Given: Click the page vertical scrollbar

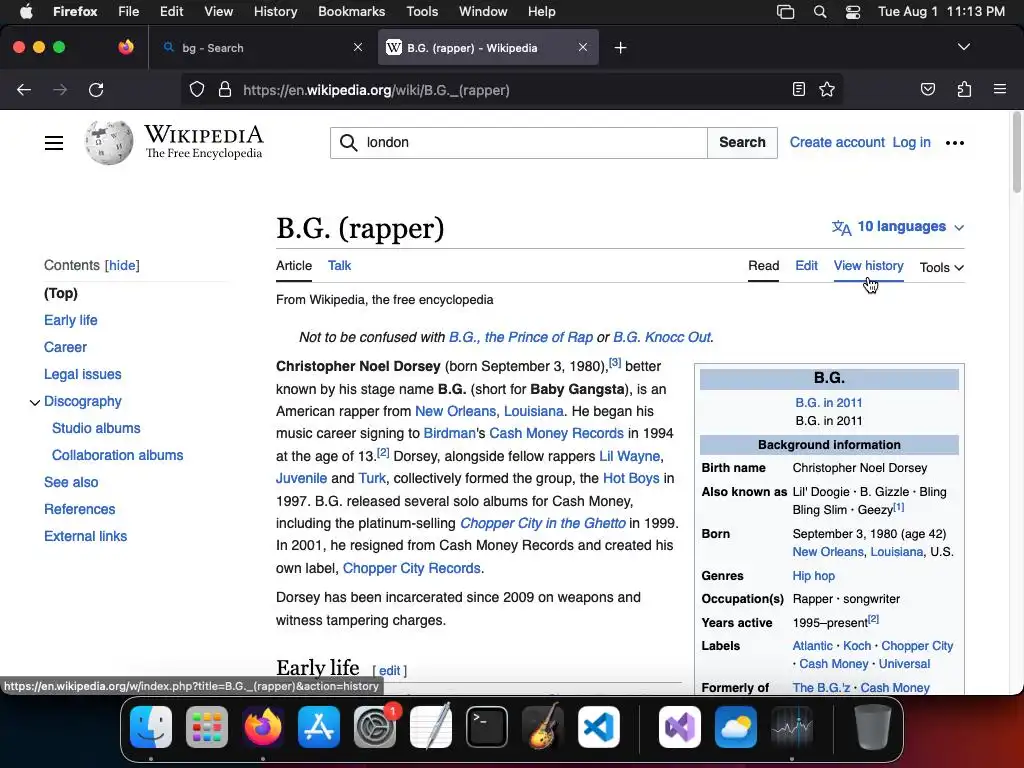Looking at the screenshot, I should pyautogui.click(x=1016, y=153).
